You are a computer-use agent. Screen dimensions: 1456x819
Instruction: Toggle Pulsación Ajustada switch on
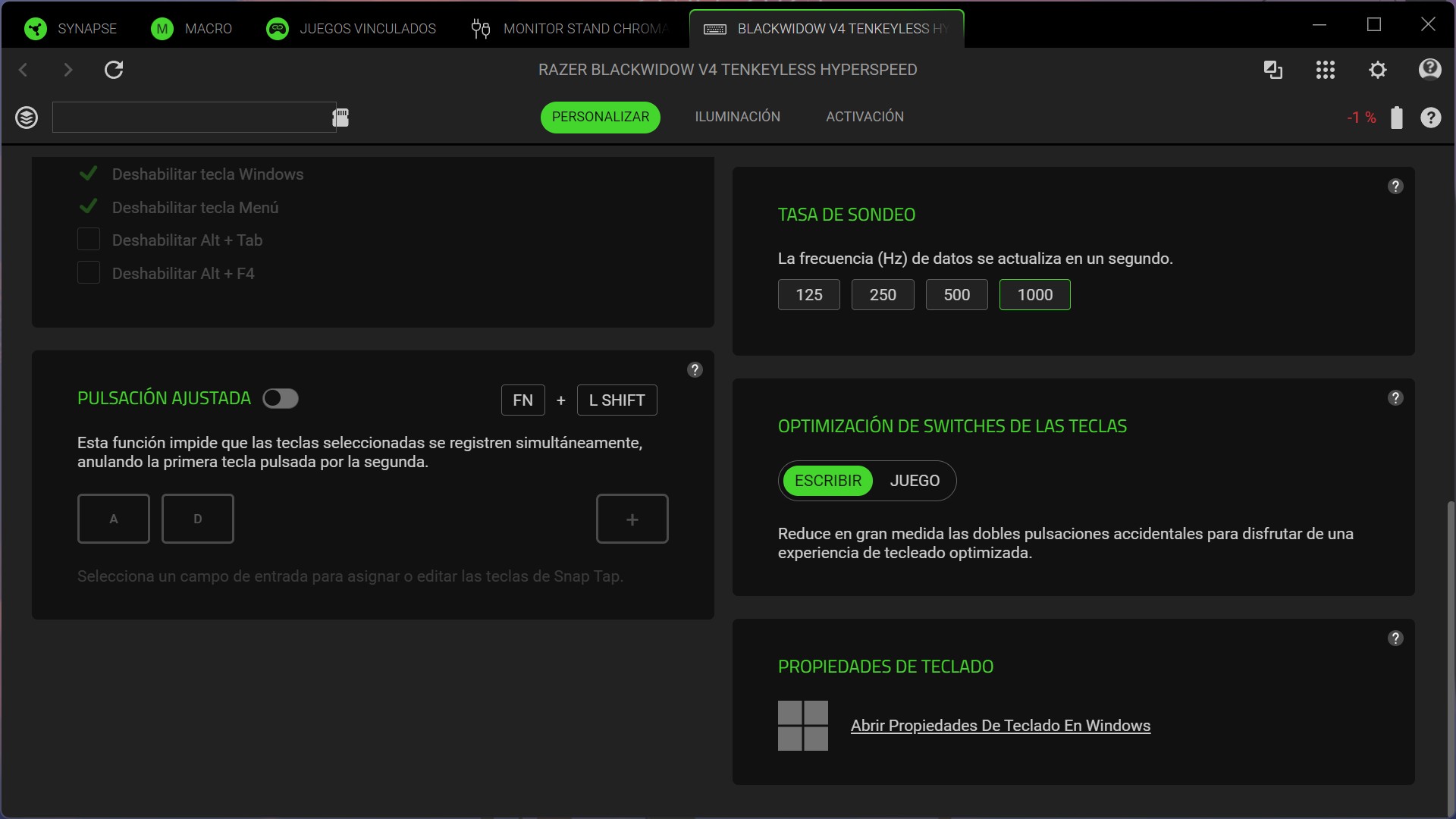click(x=281, y=398)
